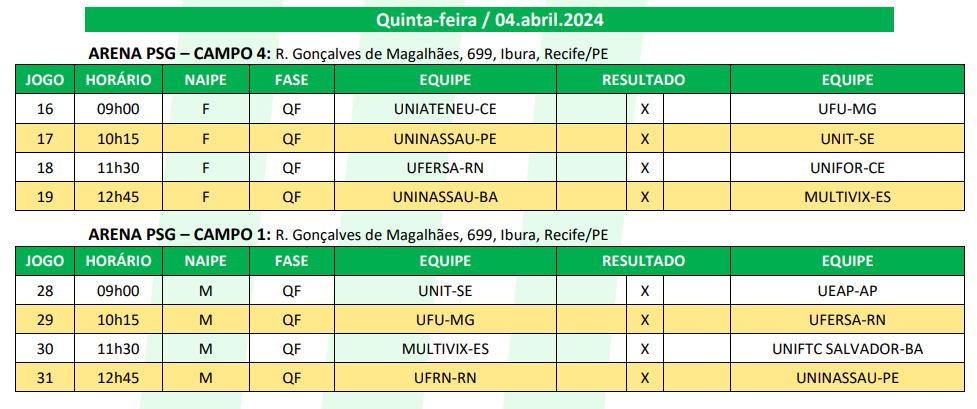
Task: Select the UNIATENEU-CE team cell in game 16
Action: pos(445,109)
